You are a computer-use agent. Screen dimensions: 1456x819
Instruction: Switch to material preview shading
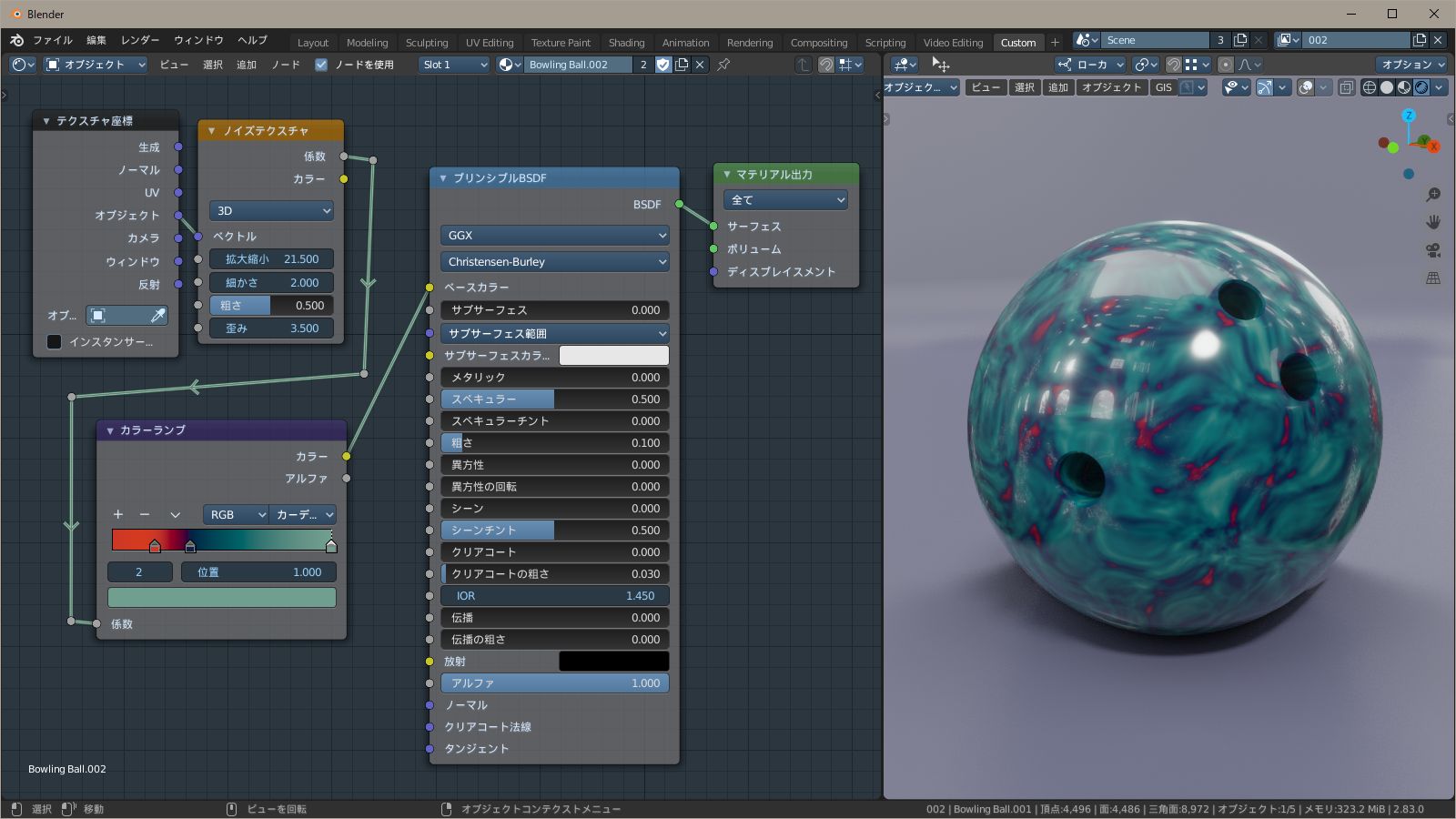[1404, 87]
